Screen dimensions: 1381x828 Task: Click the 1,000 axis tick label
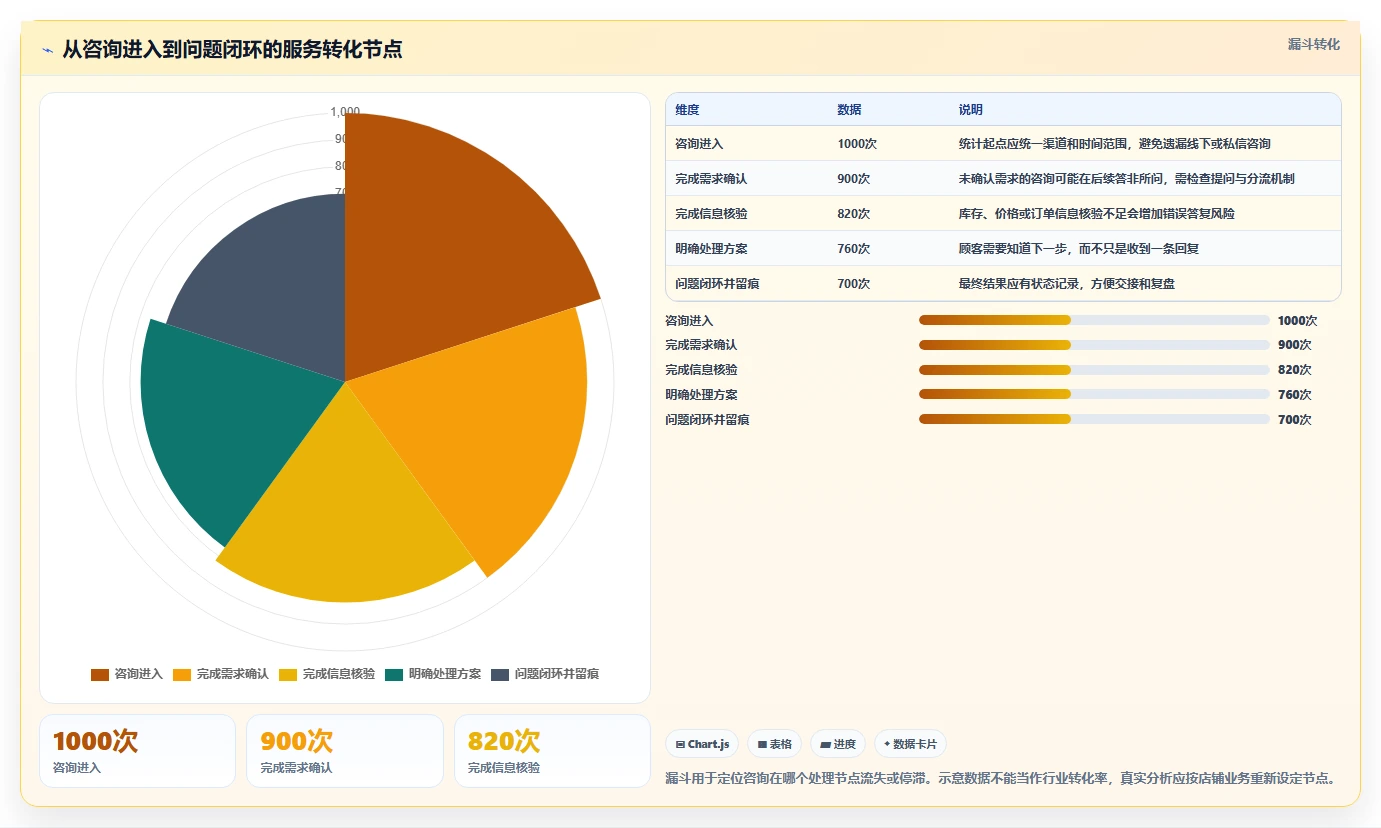(x=345, y=112)
